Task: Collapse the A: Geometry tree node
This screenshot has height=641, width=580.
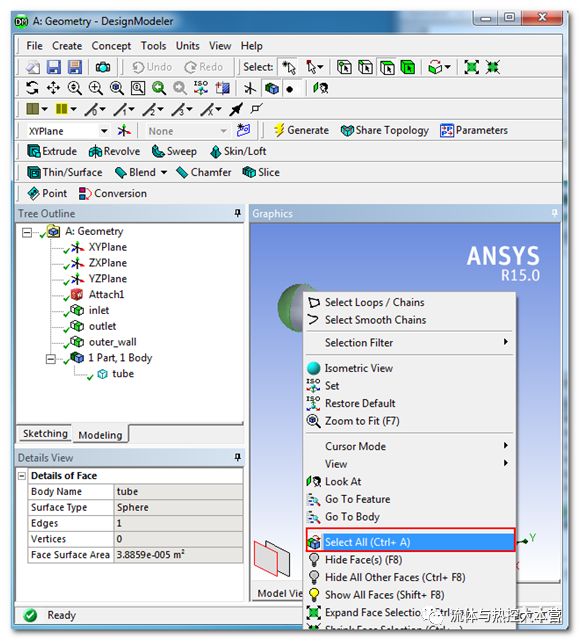Action: tap(27, 232)
